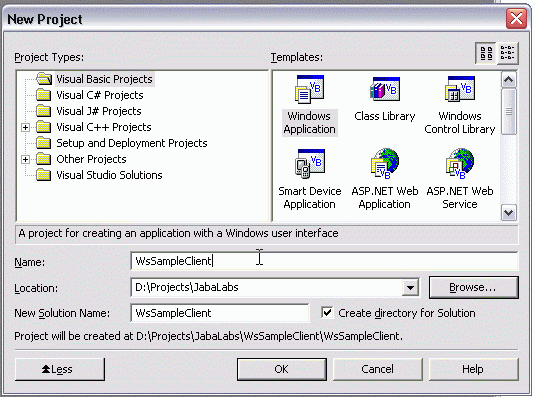Image resolution: width=535 pixels, height=397 pixels.
Task: Select Setup and Deployment Projects label
Action: (132, 143)
